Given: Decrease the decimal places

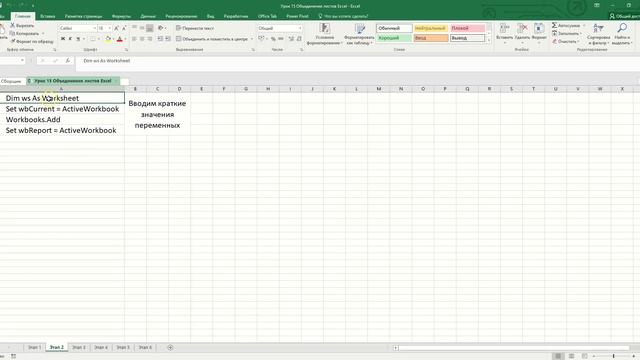Looking at the screenshot, I should click(299, 39).
